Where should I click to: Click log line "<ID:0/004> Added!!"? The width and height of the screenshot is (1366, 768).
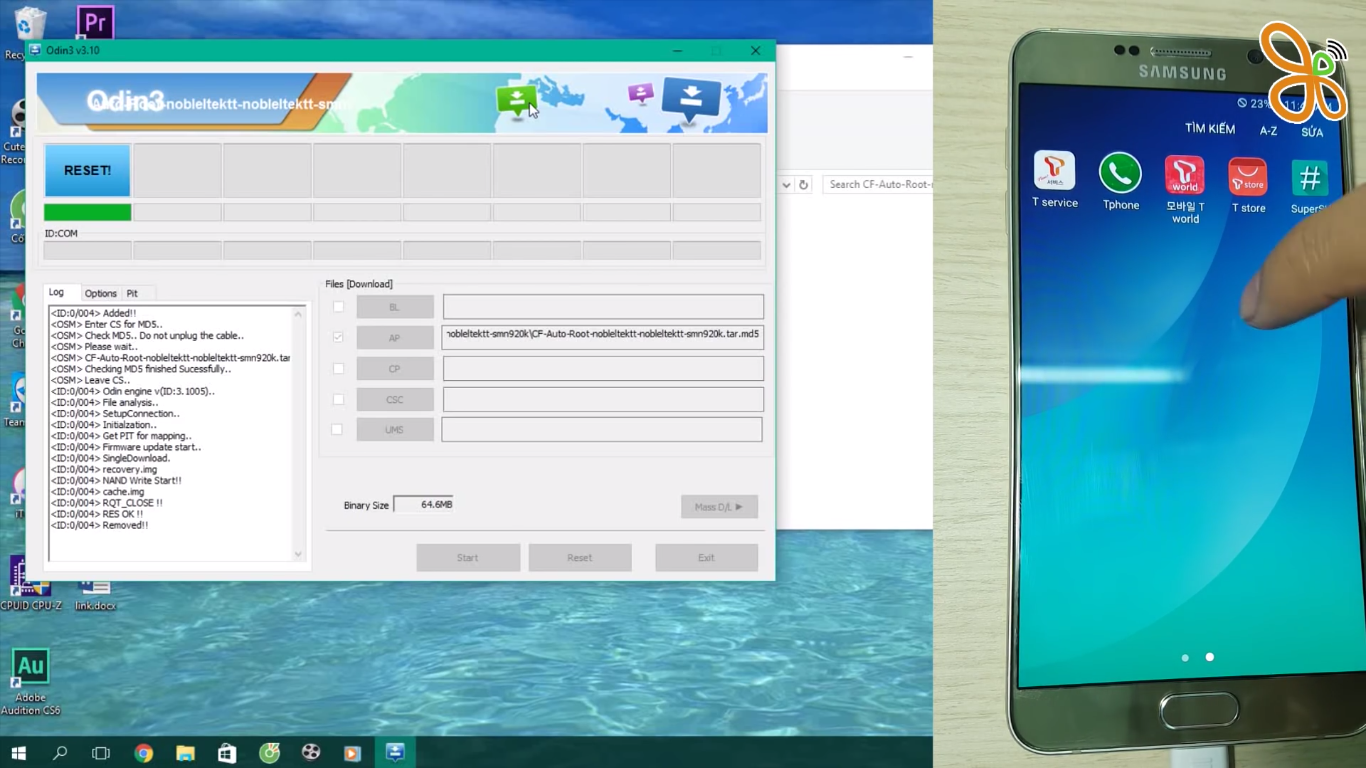pyautogui.click(x=93, y=314)
